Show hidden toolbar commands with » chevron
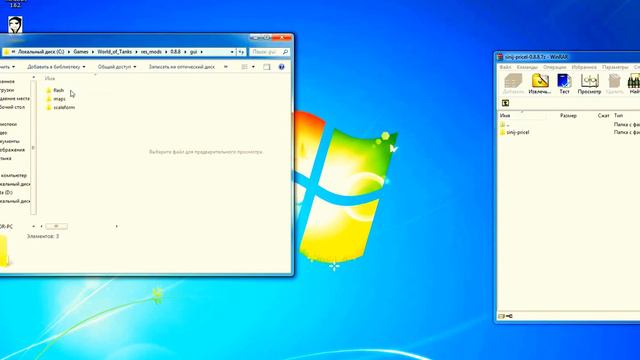The image size is (640, 360). point(225,67)
